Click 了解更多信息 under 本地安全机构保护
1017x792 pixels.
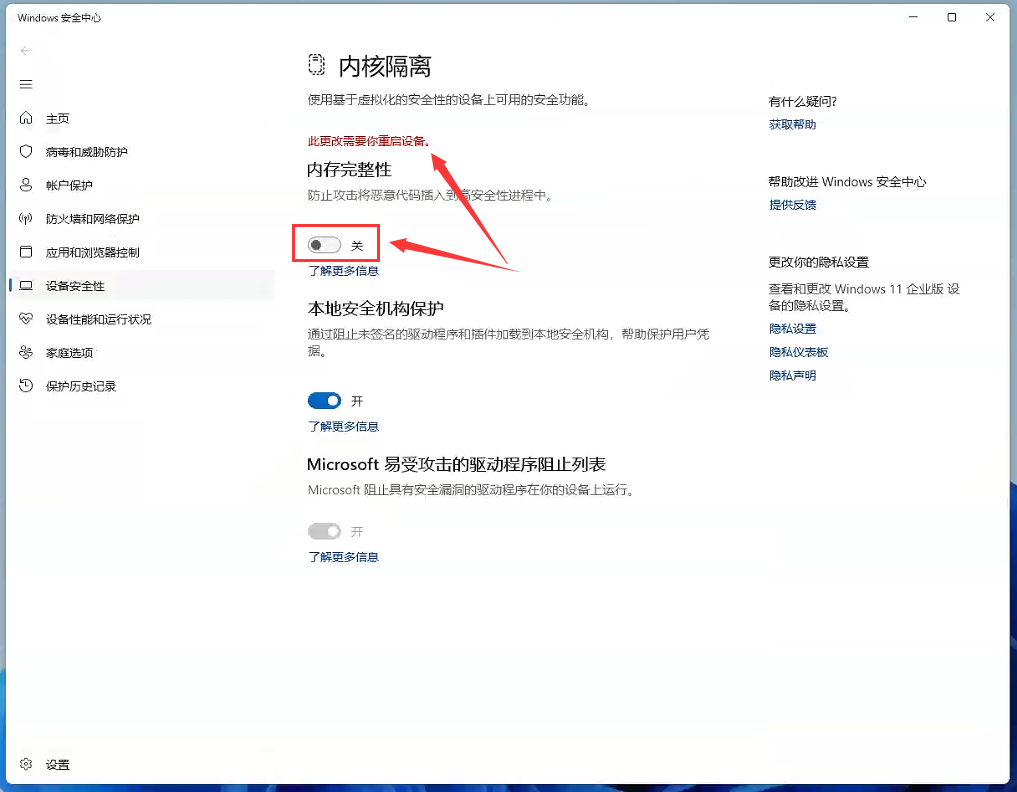(343, 426)
